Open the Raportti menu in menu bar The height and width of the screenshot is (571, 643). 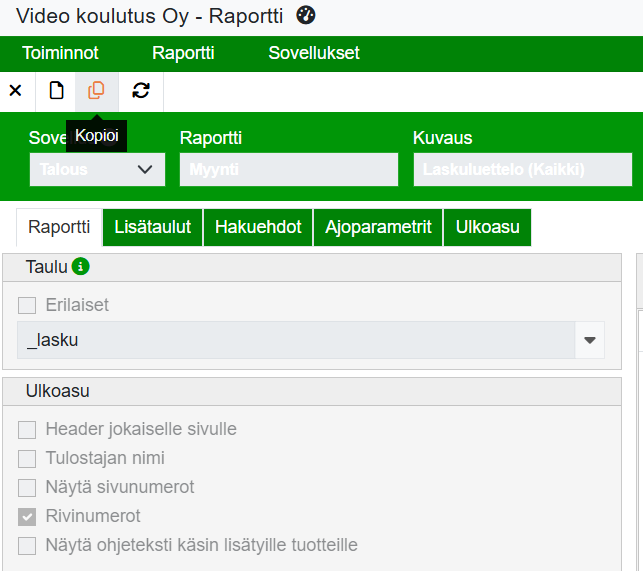(x=183, y=53)
